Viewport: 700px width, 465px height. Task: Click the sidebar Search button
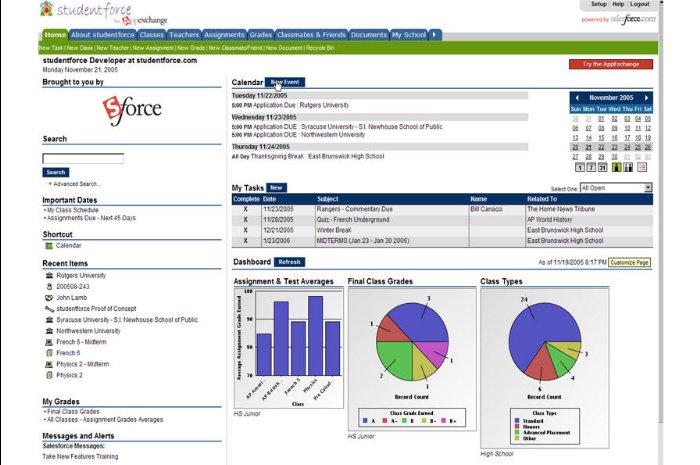tap(56, 173)
